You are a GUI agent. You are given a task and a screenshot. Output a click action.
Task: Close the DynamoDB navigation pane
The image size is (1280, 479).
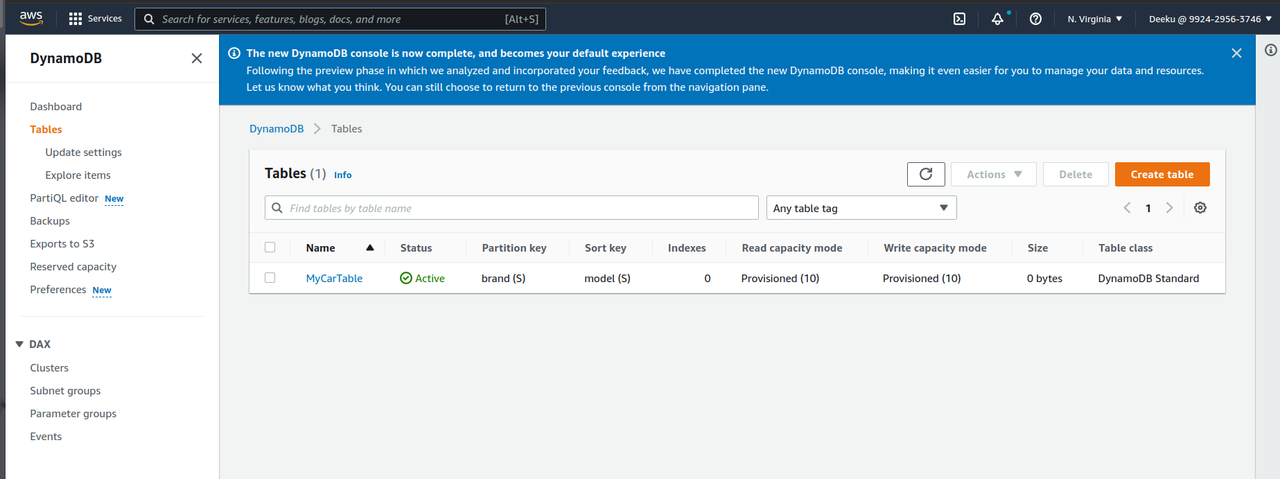tap(196, 58)
